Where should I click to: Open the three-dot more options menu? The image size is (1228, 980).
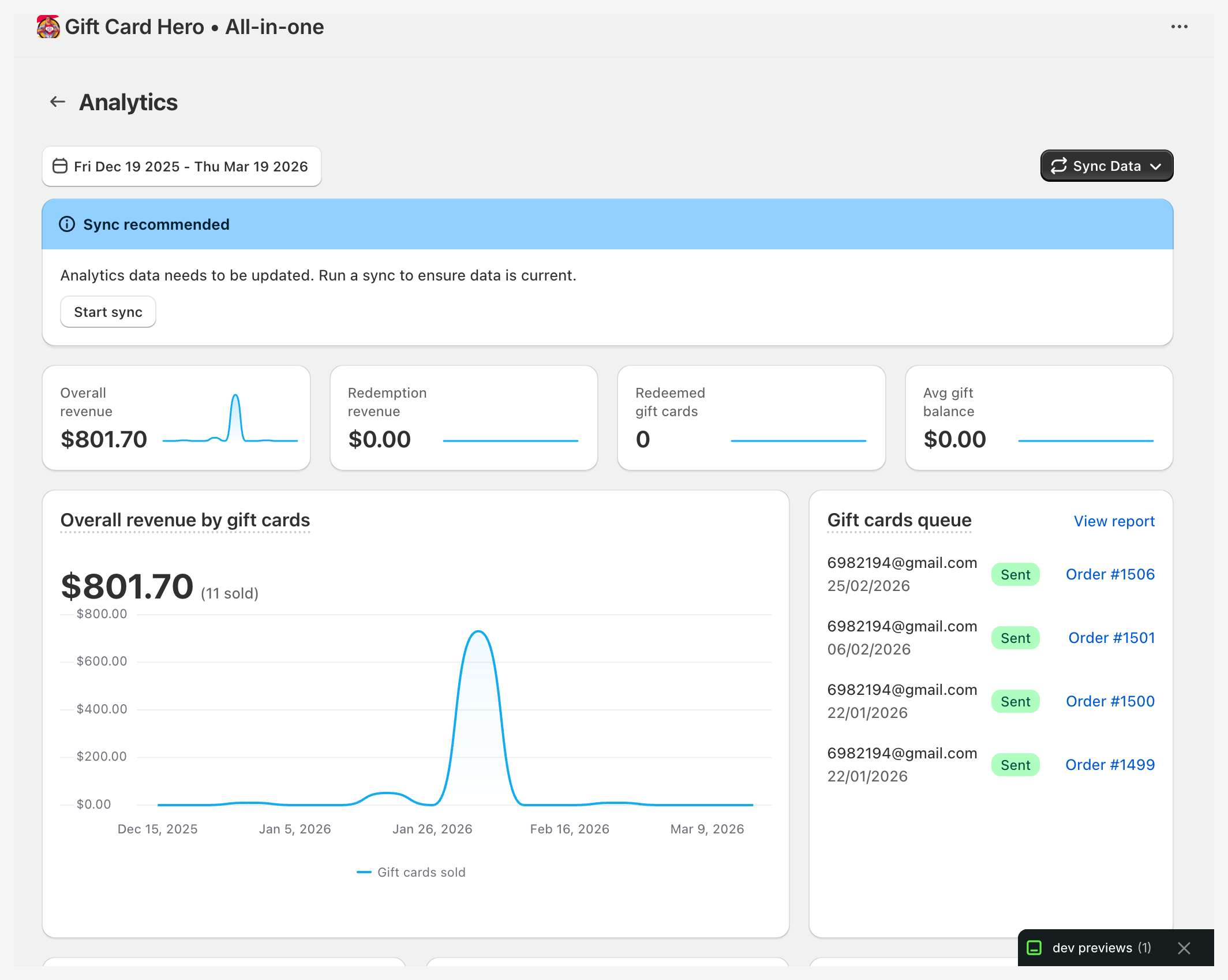point(1179,27)
